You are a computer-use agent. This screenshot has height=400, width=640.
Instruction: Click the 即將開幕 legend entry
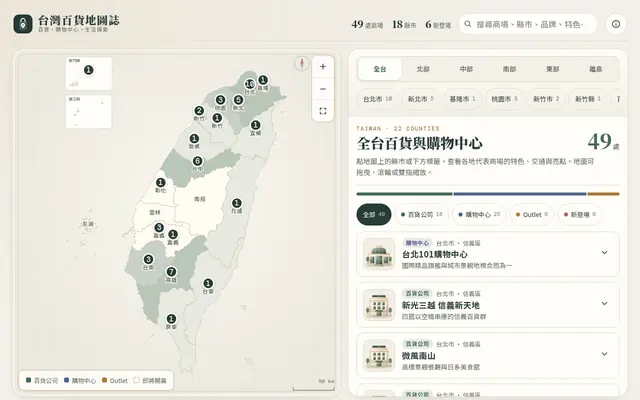coord(150,380)
